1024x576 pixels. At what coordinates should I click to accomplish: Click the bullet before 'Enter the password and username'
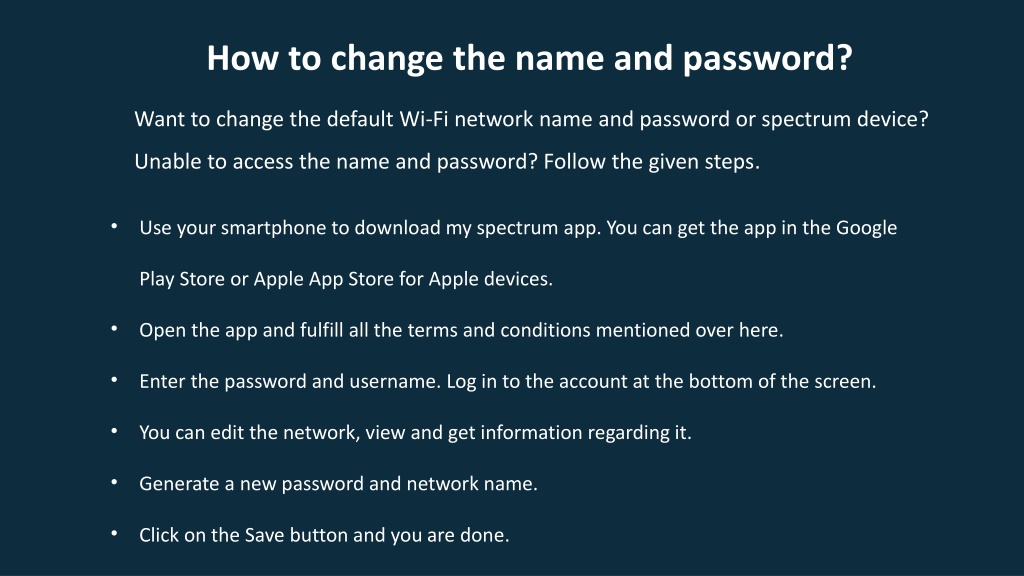[114, 379]
